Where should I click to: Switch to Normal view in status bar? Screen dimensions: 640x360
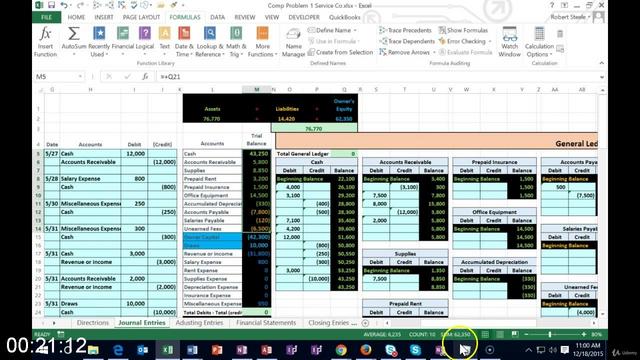(x=485, y=334)
